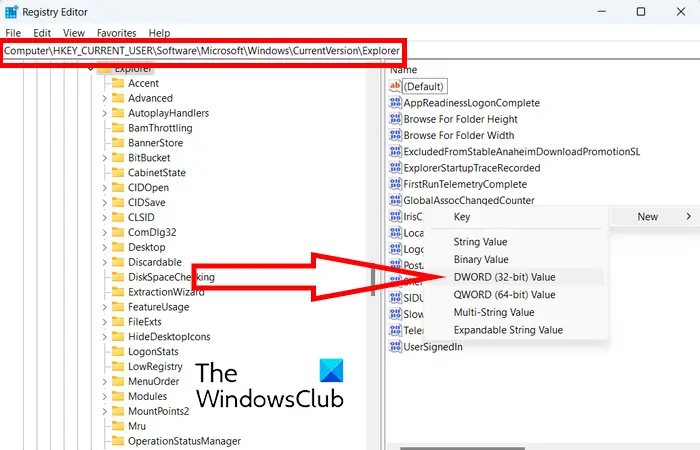
Task: Click the OperationStatusManager folder icon
Action: click(118, 441)
